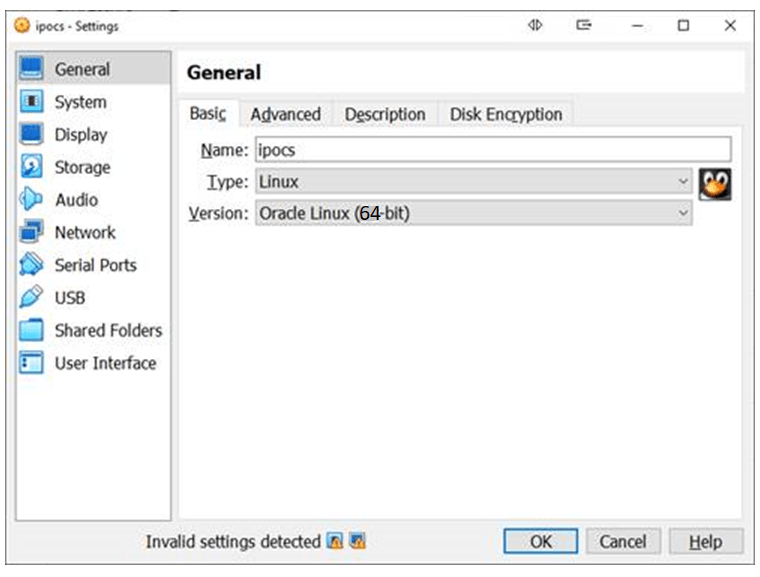760x577 pixels.
Task: Open the Network settings label
Action: [85, 232]
